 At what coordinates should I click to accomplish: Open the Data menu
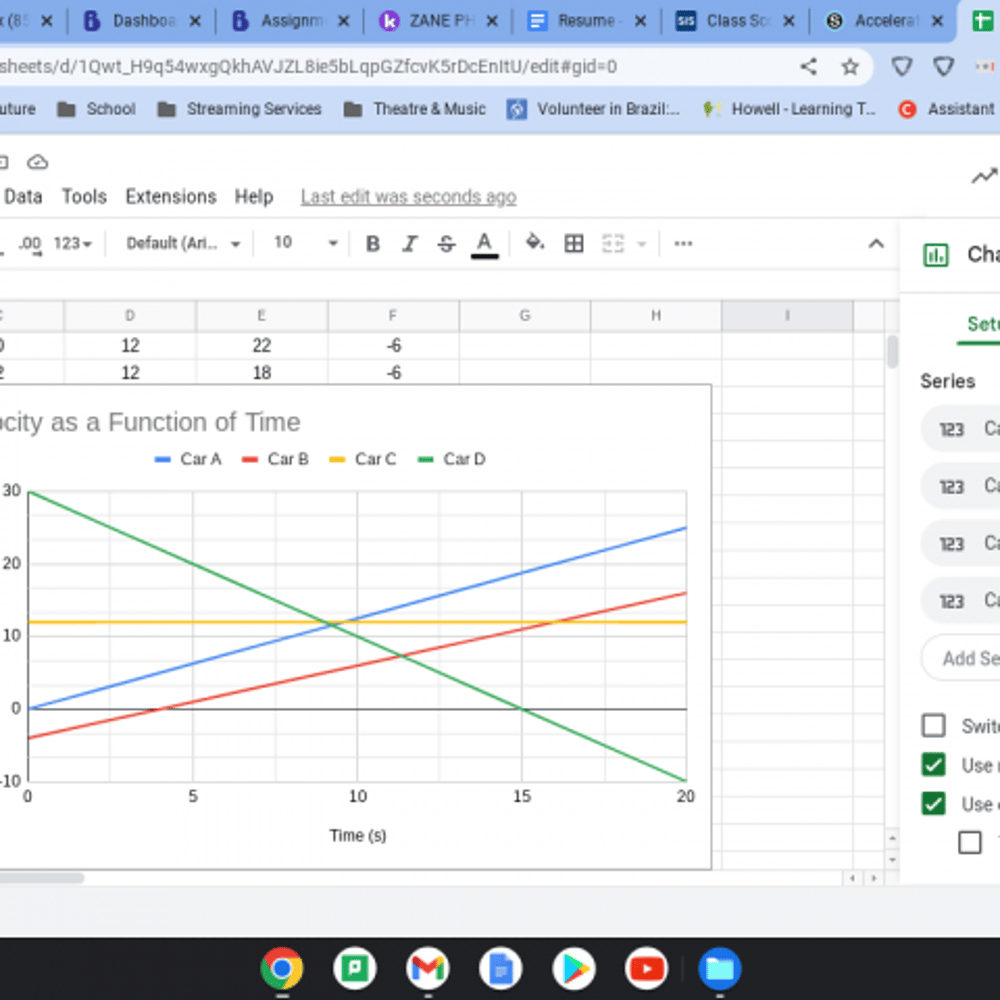click(x=23, y=197)
